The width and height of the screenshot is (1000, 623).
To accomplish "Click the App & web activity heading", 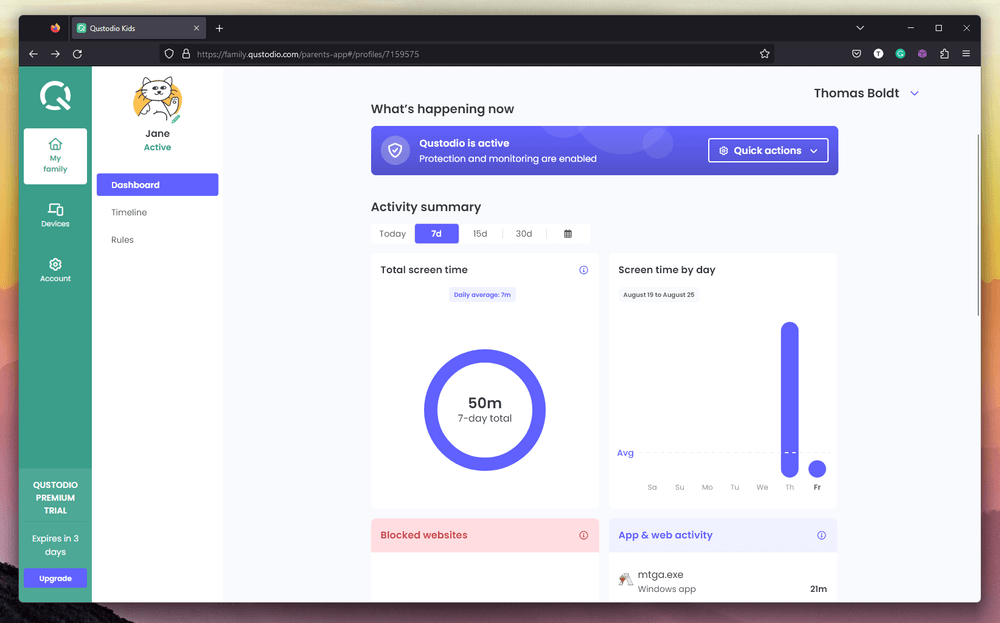I will 665,535.
